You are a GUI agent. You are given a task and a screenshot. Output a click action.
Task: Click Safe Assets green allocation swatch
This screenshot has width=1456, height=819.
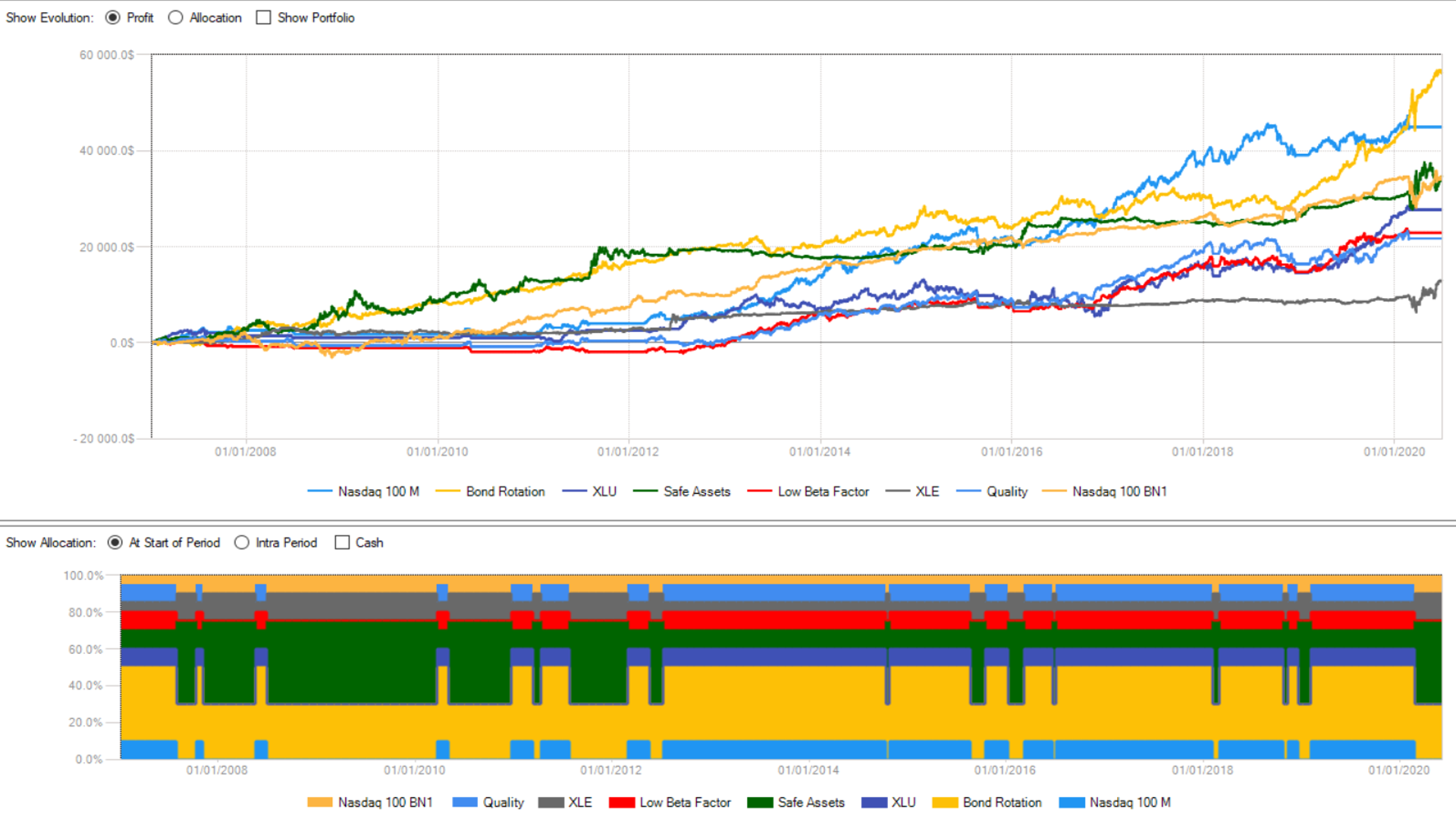[x=760, y=802]
